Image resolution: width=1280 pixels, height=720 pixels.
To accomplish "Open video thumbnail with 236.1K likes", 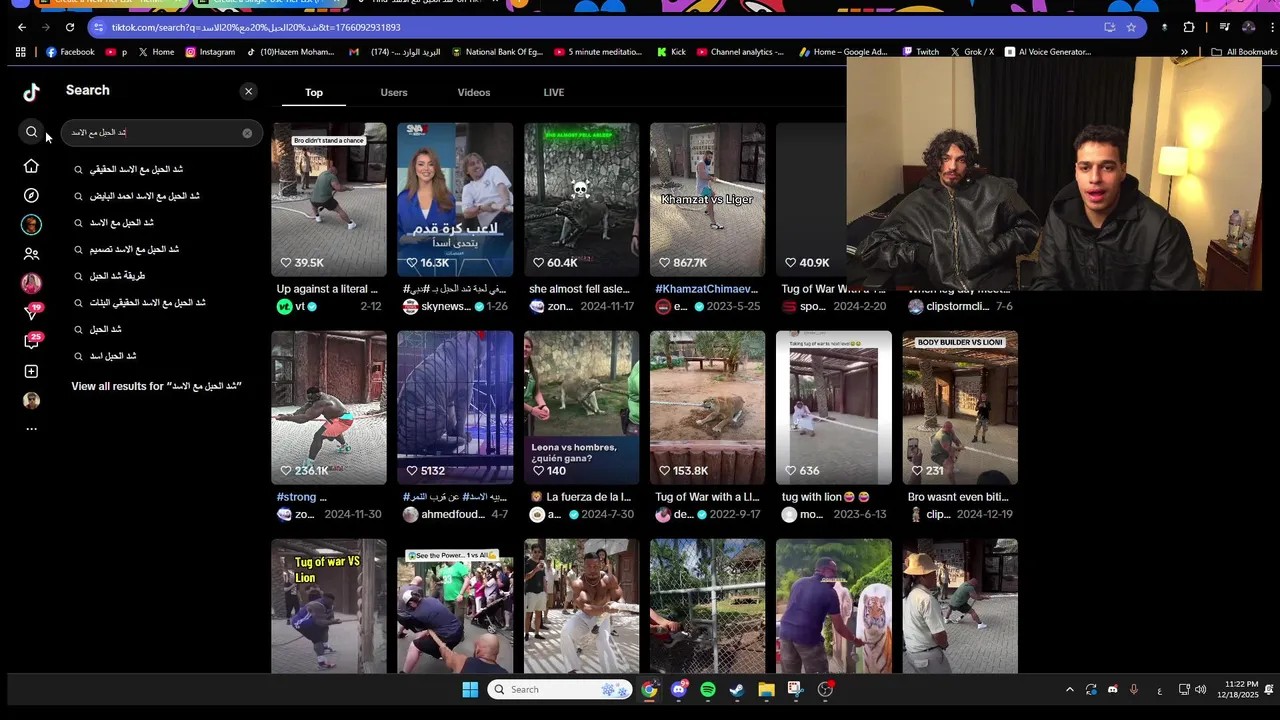I will click(x=328, y=407).
